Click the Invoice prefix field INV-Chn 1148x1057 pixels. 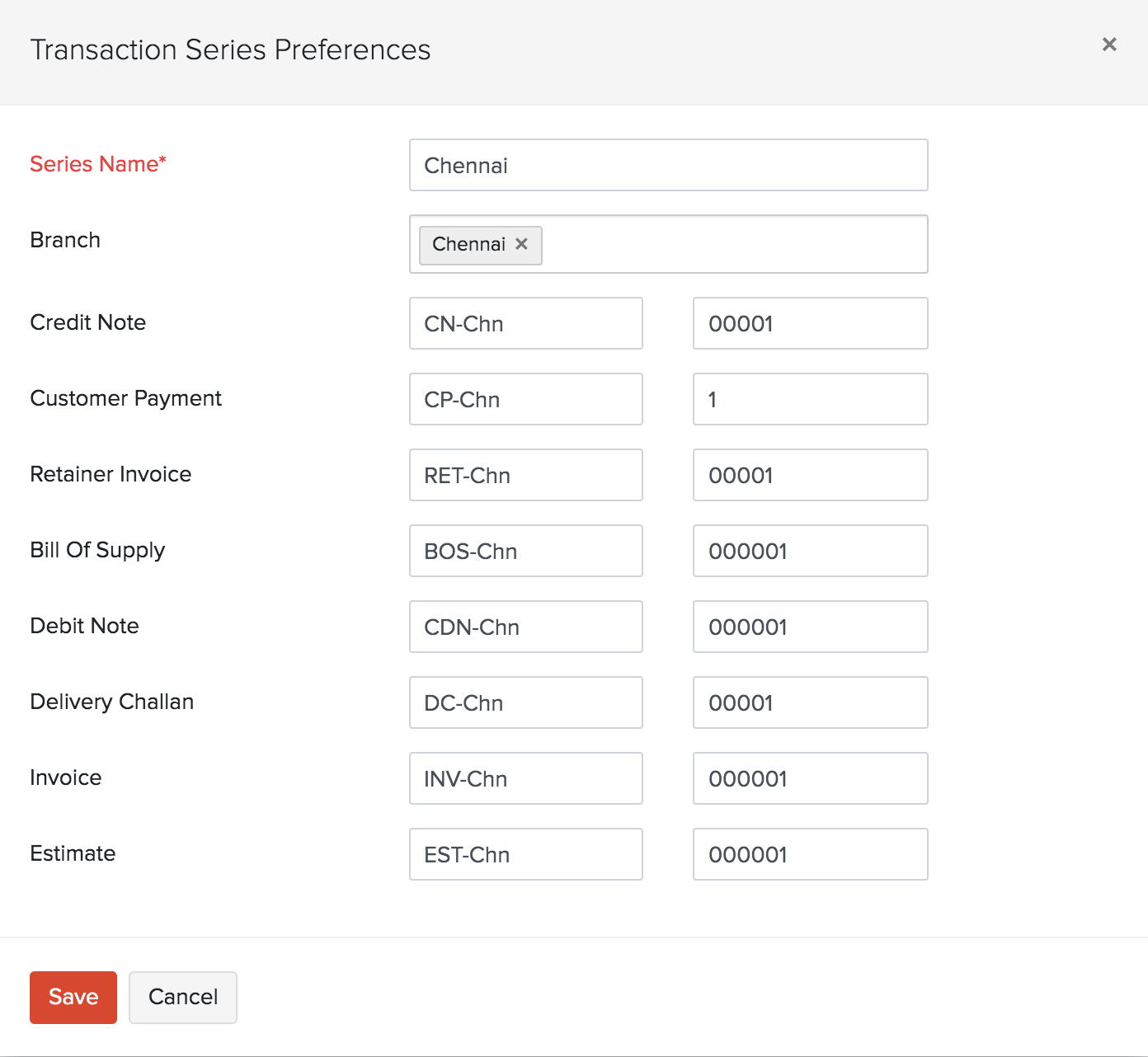click(x=525, y=778)
